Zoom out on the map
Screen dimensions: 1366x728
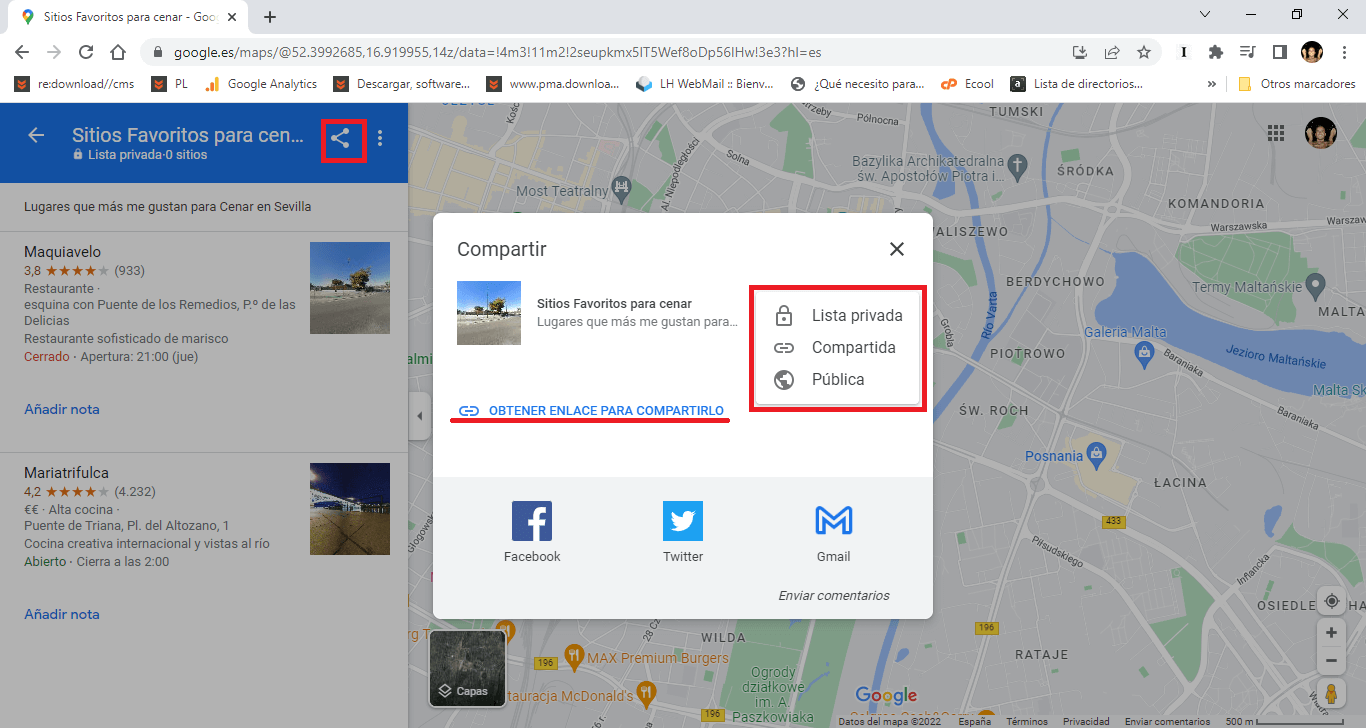tap(1331, 661)
